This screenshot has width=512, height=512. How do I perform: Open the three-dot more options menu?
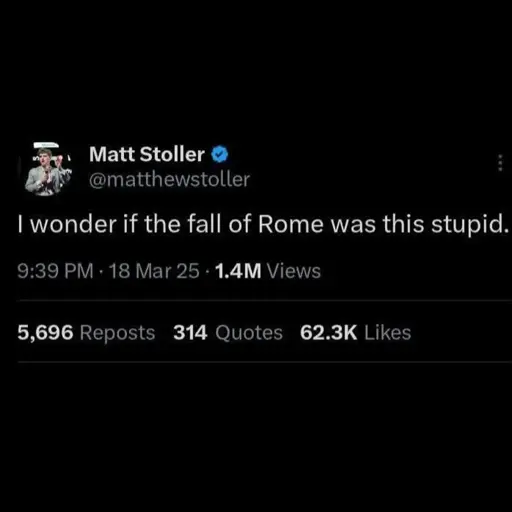tap(500, 163)
